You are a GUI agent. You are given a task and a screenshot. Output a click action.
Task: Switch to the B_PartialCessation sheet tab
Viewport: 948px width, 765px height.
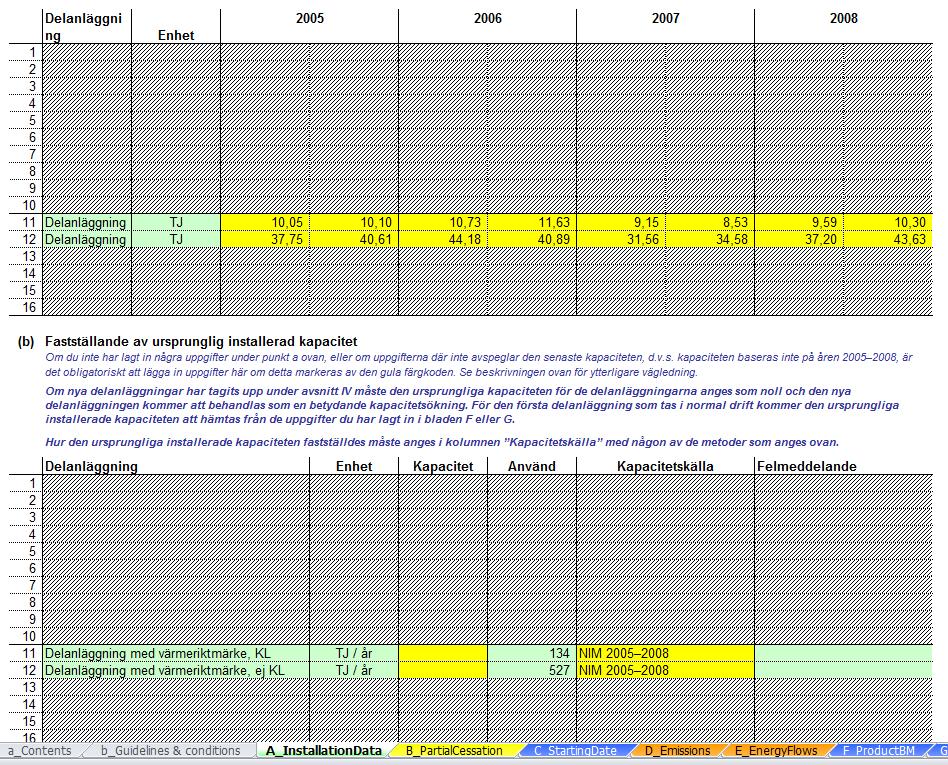point(453,750)
